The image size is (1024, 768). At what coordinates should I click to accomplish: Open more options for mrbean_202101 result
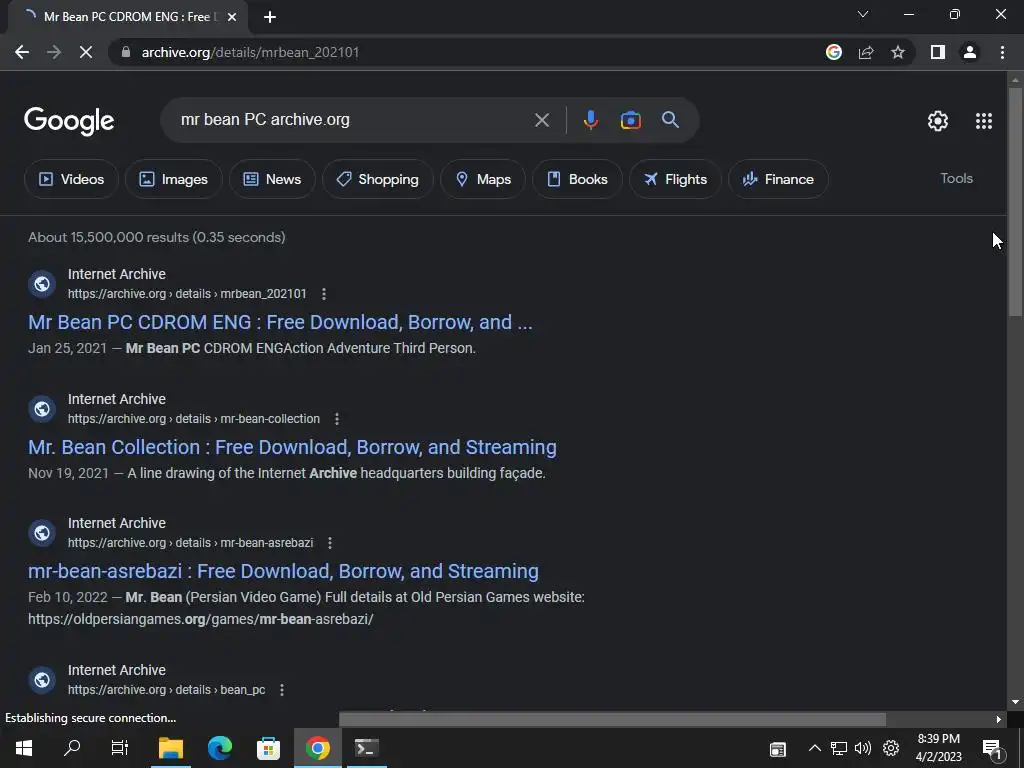point(324,294)
